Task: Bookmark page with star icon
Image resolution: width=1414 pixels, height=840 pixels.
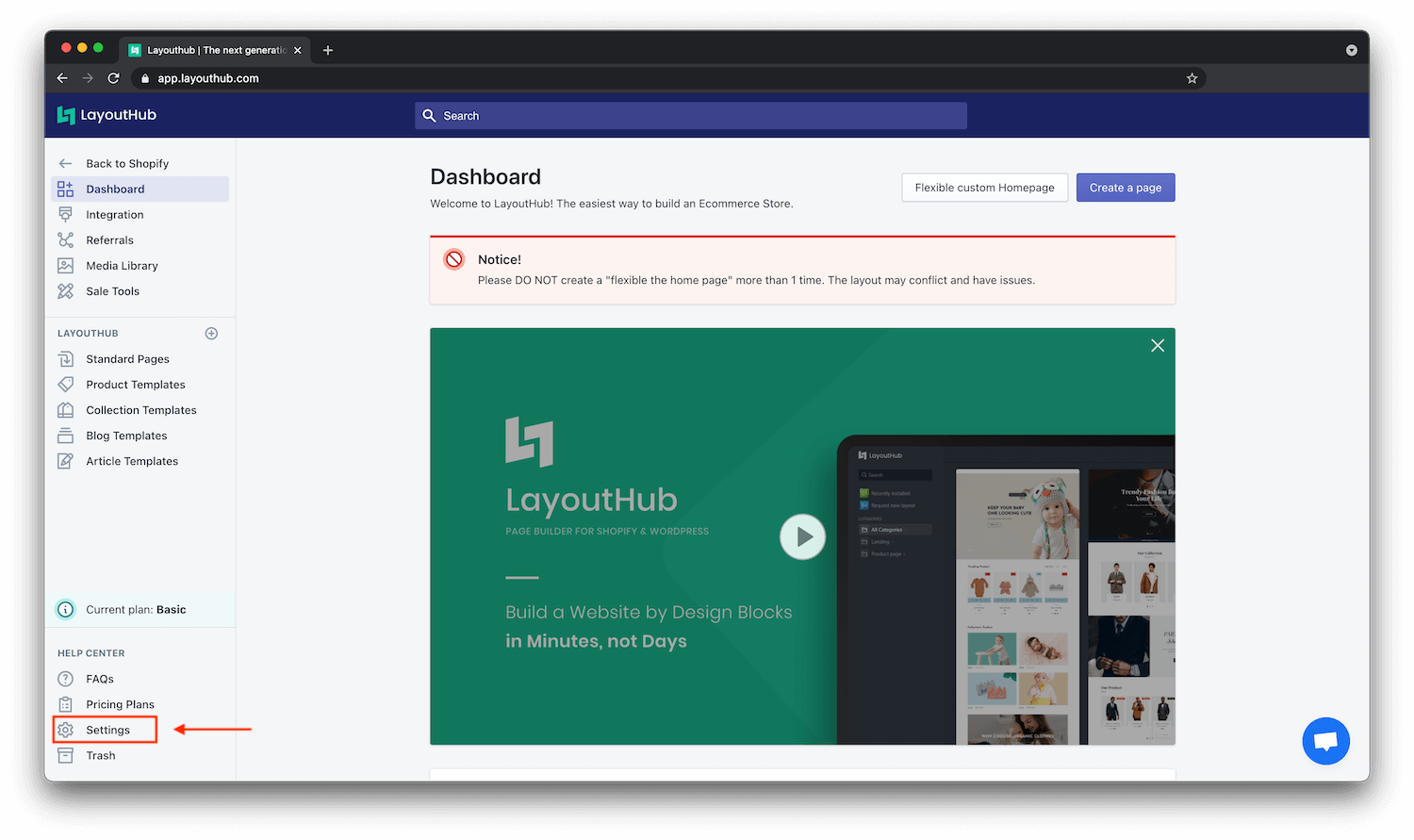Action: (1192, 78)
